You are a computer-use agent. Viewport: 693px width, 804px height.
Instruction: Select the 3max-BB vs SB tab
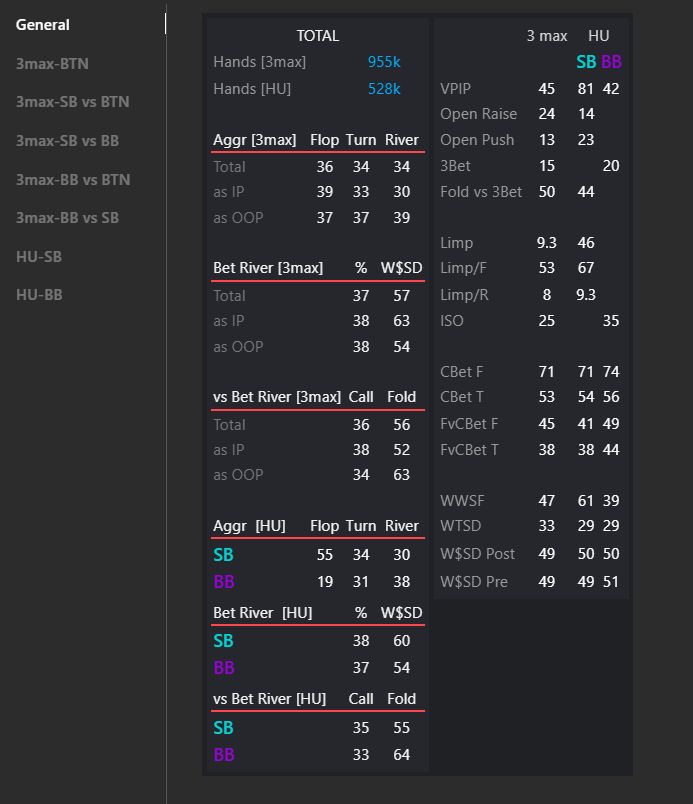coord(67,218)
